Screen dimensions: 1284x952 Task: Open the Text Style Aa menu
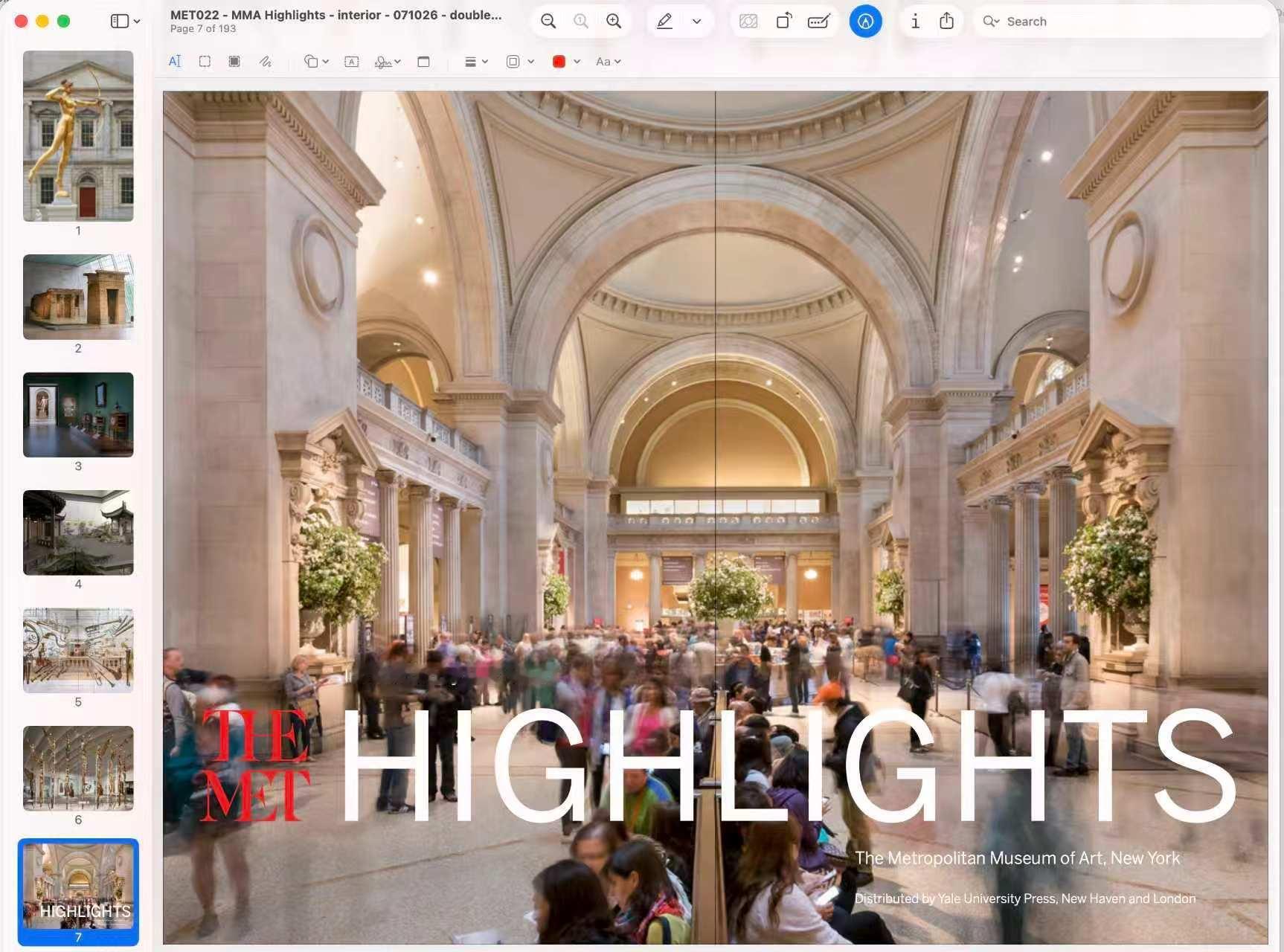click(608, 62)
